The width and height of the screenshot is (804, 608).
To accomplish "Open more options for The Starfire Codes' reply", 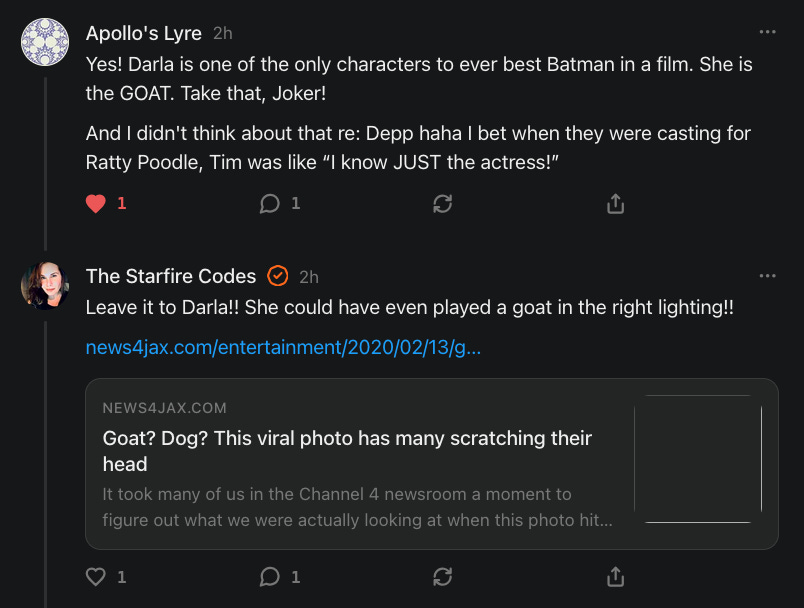I will point(767,276).
